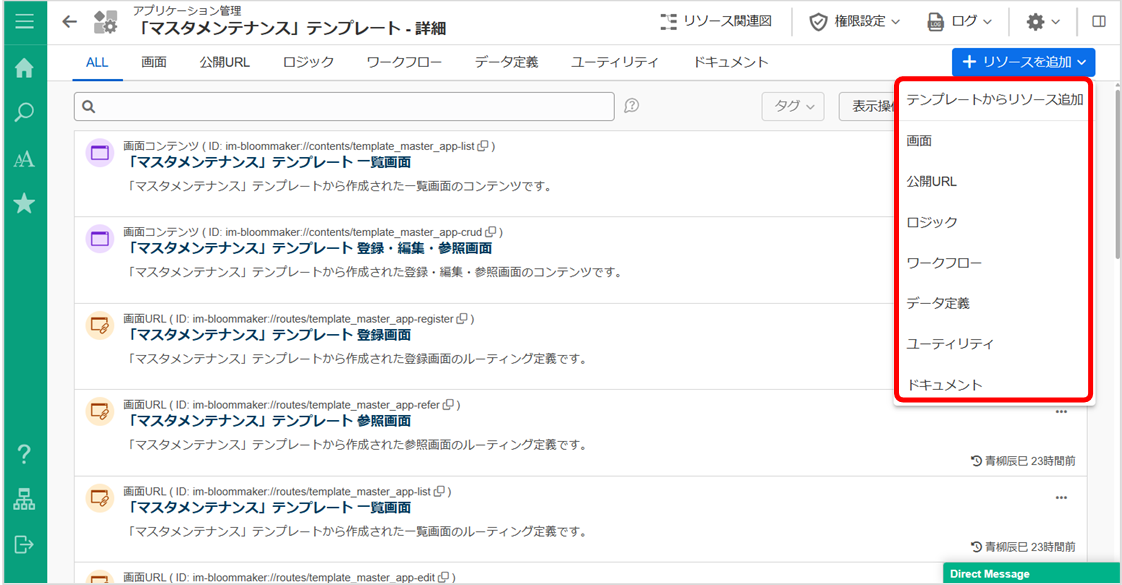1122x585 pixels.
Task: Open the テンプレート 登録画面 resource link
Action: coord(269,335)
